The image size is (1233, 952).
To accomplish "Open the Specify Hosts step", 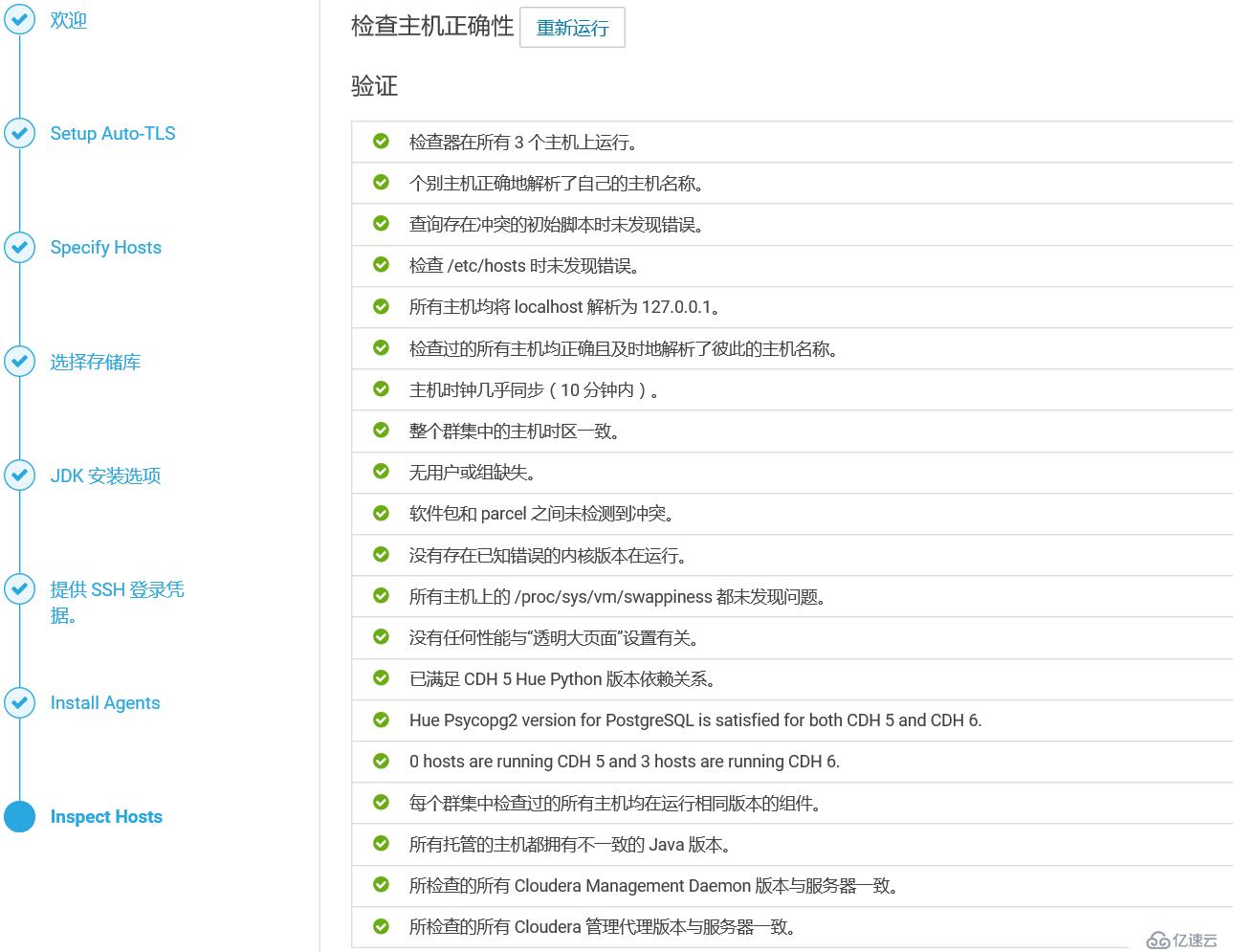I will pyautogui.click(x=105, y=248).
